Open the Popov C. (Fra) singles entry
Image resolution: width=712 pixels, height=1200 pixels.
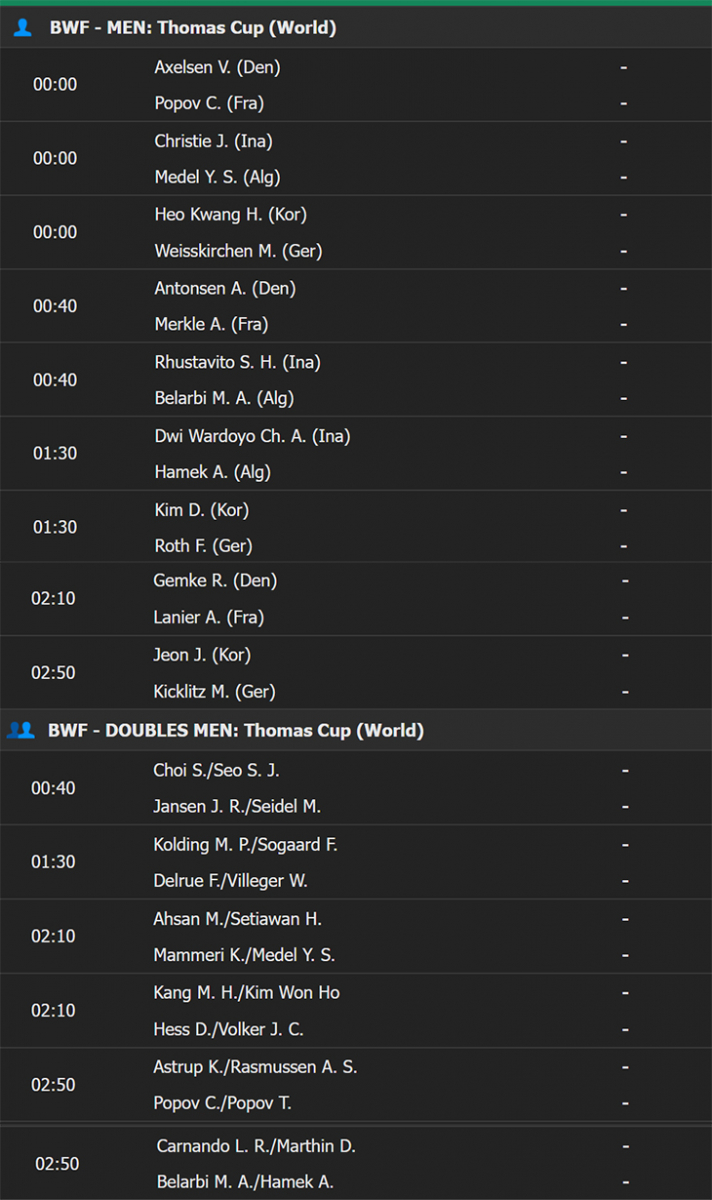209,103
